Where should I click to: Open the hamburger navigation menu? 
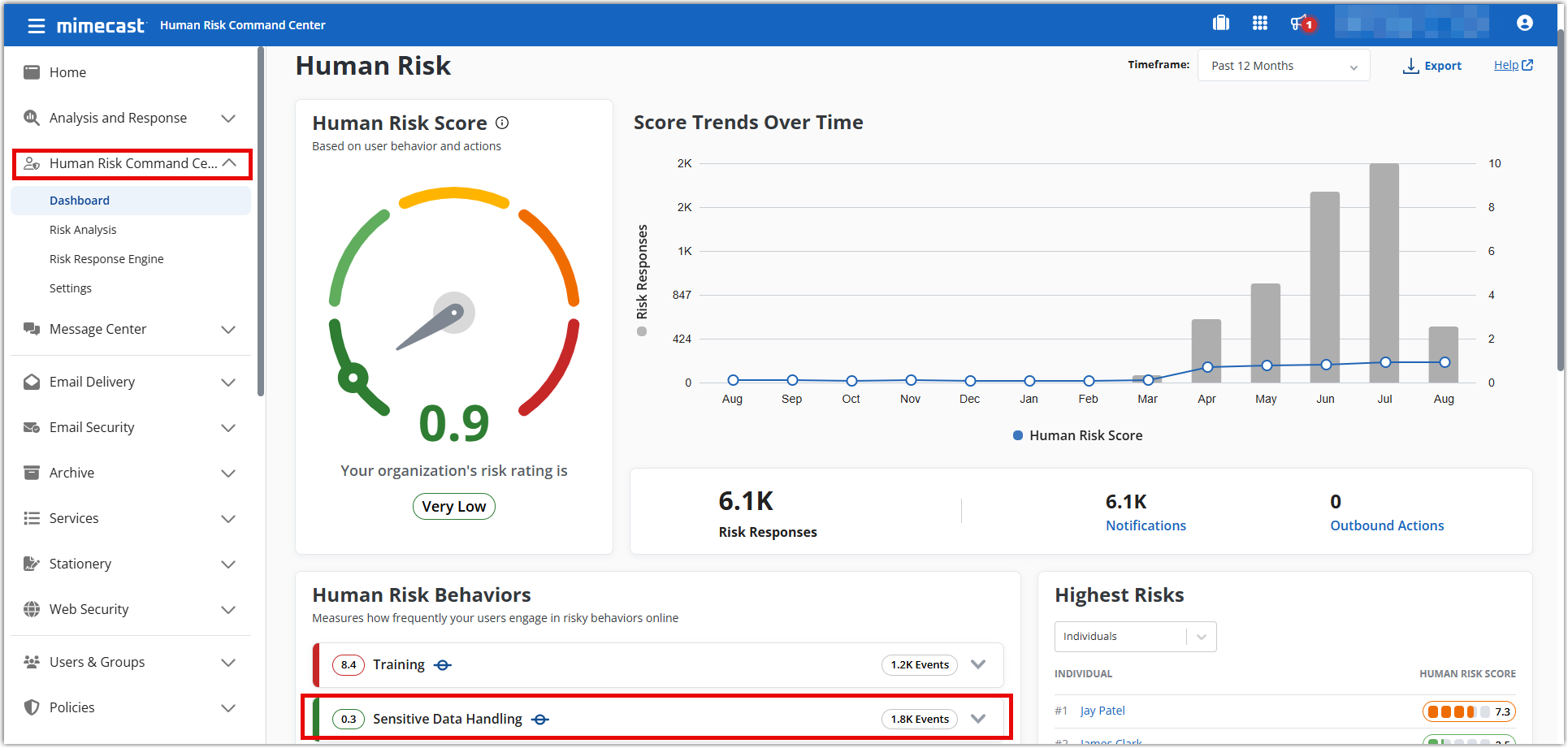click(36, 24)
